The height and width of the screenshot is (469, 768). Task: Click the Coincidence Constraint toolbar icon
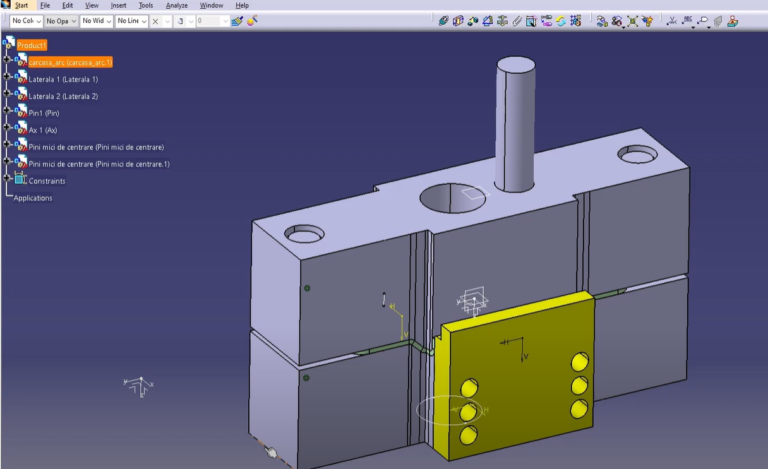click(443, 20)
